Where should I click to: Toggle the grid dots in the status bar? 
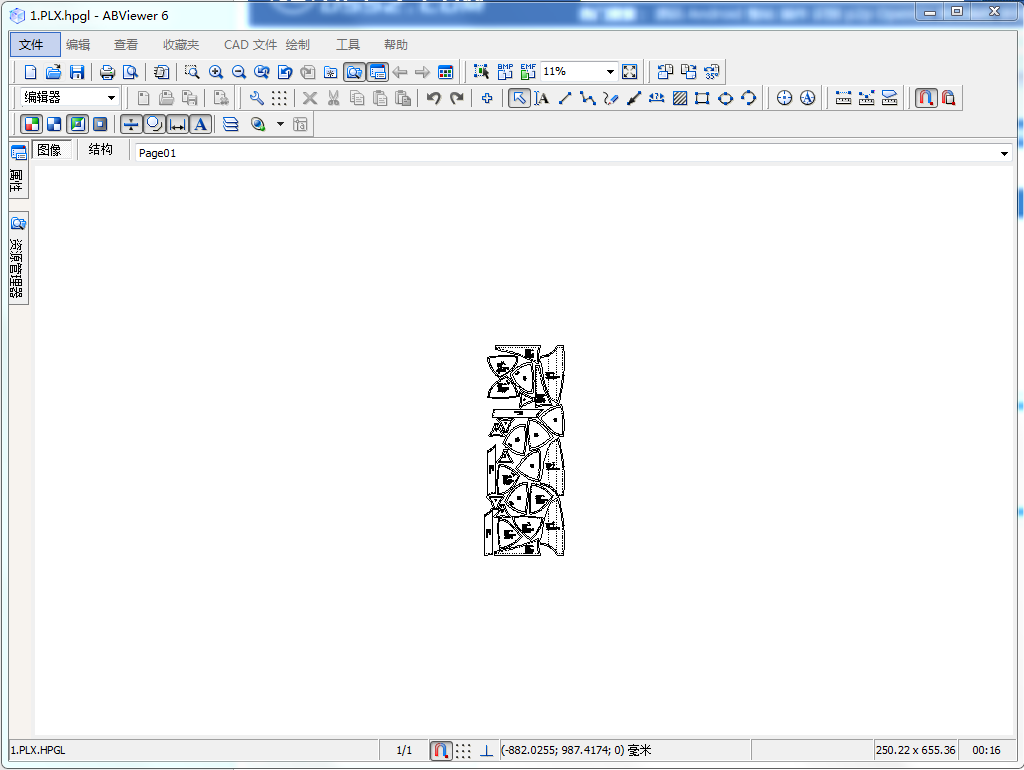coord(464,750)
